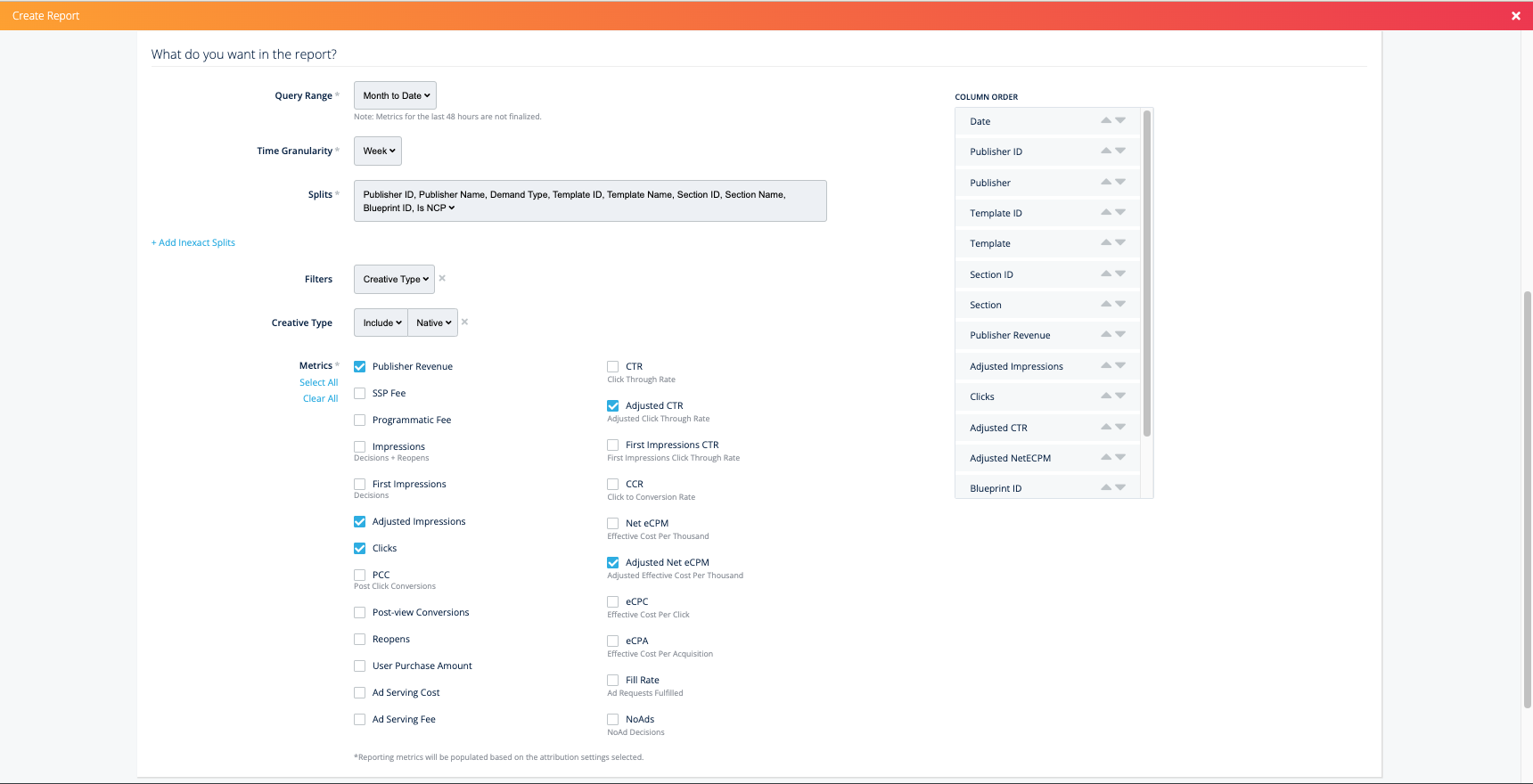
Task: Close the Create Report dialog
Action: pyautogui.click(x=1515, y=16)
